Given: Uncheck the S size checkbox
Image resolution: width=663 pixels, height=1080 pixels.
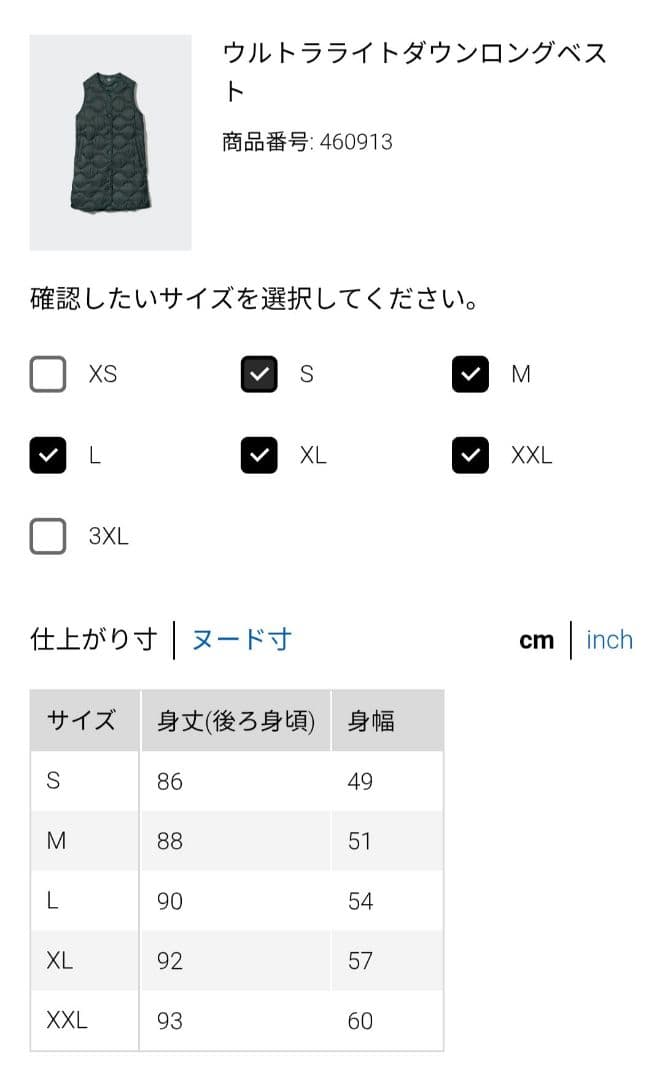Looking at the screenshot, I should (258, 374).
